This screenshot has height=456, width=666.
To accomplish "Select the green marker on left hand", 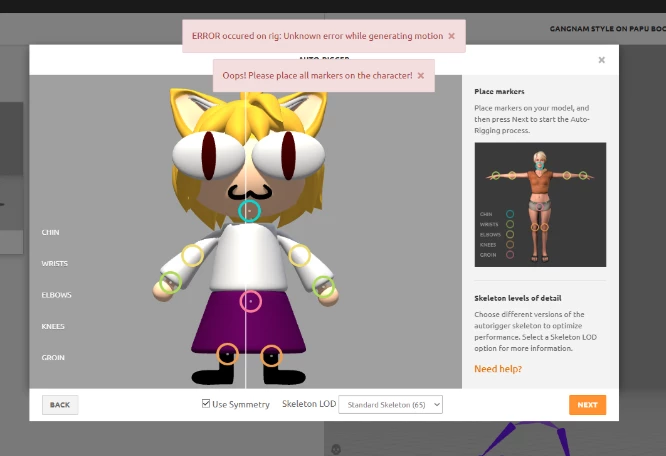I will [x=170, y=283].
